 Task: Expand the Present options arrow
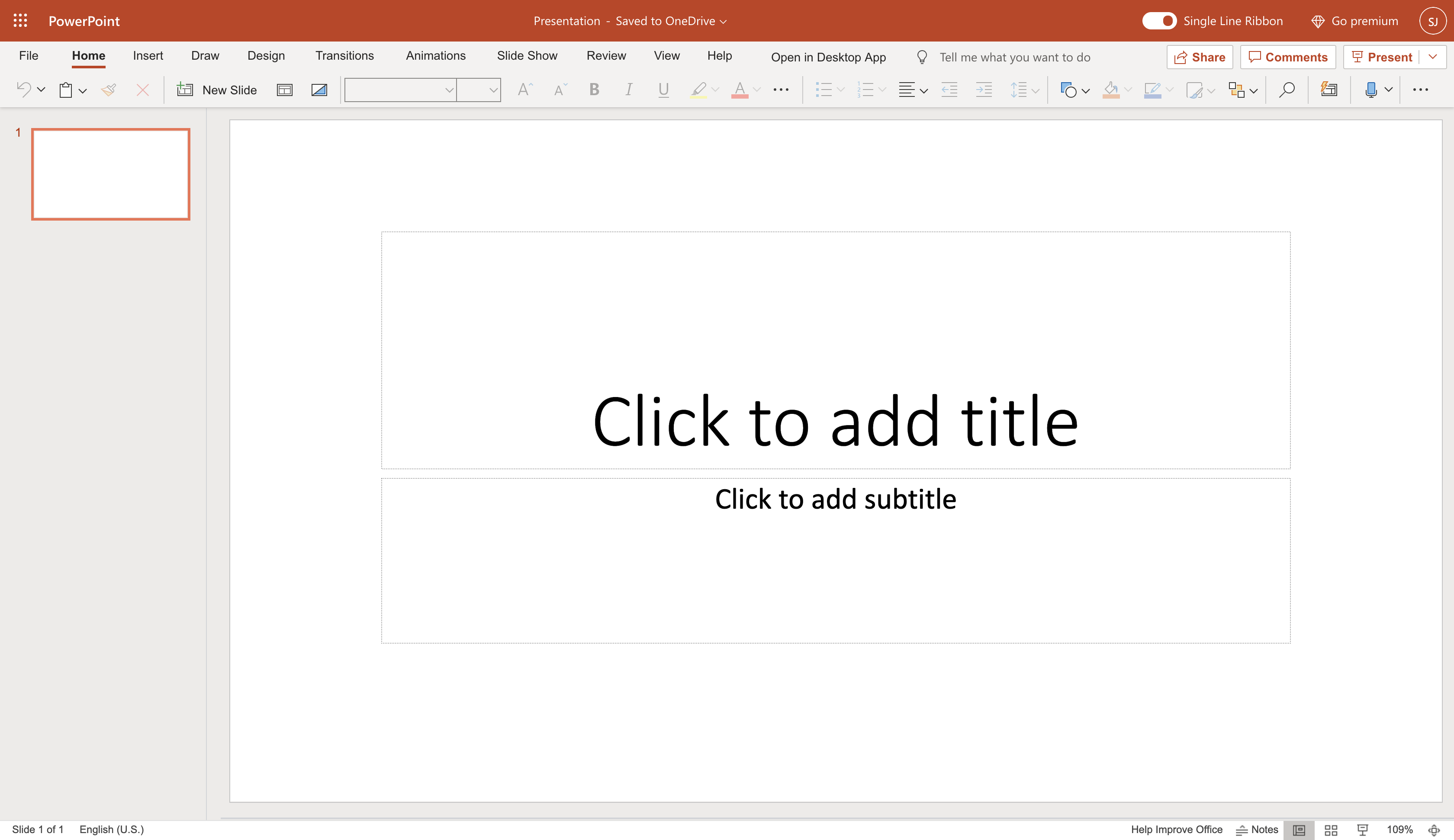1433,57
